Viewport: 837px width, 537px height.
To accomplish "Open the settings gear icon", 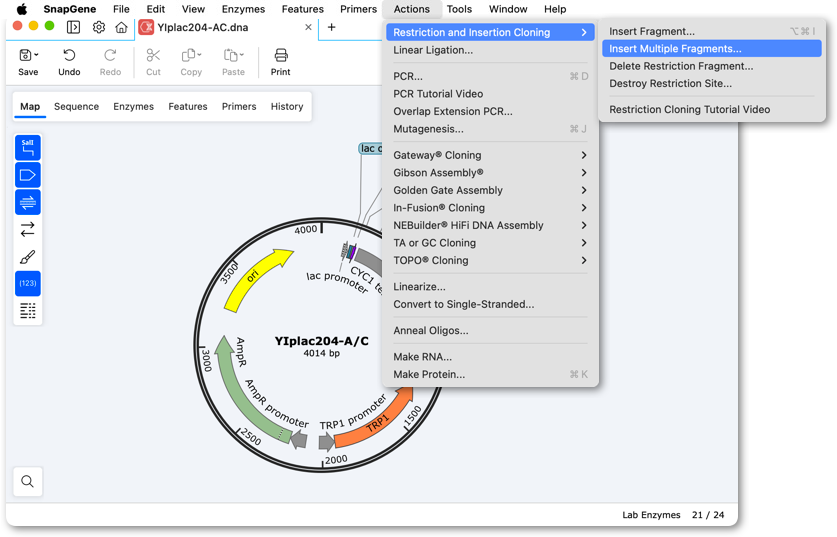I will 99,27.
